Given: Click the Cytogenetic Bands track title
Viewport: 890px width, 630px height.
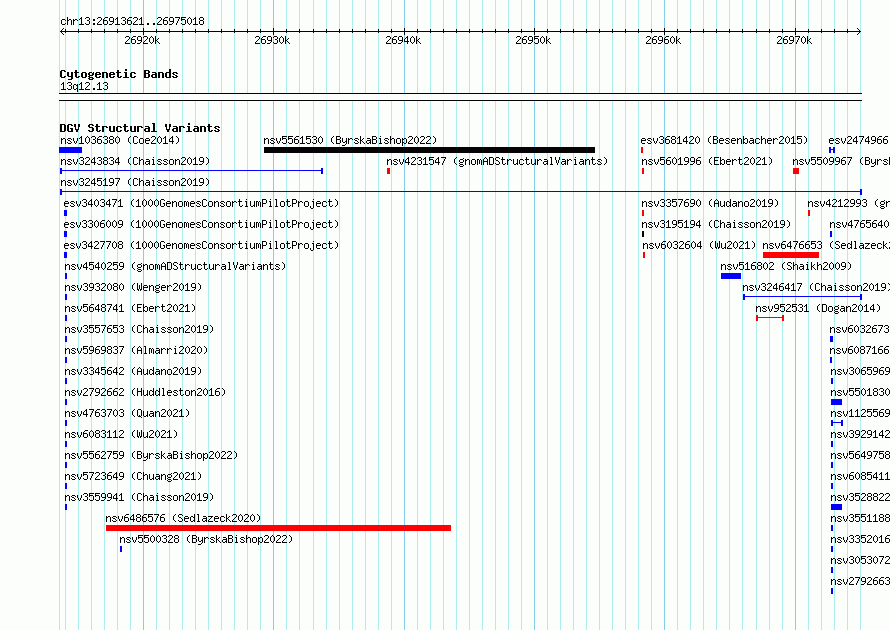Looking at the screenshot, I should pos(119,74).
